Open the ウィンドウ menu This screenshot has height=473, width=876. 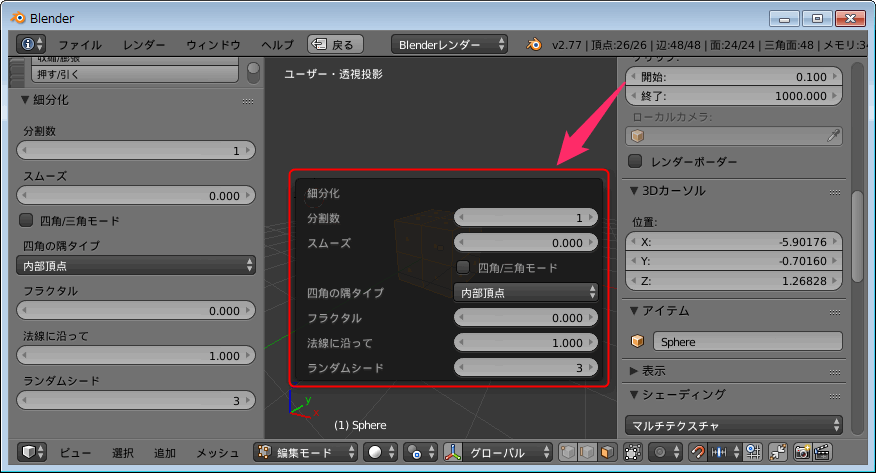[x=213, y=45]
